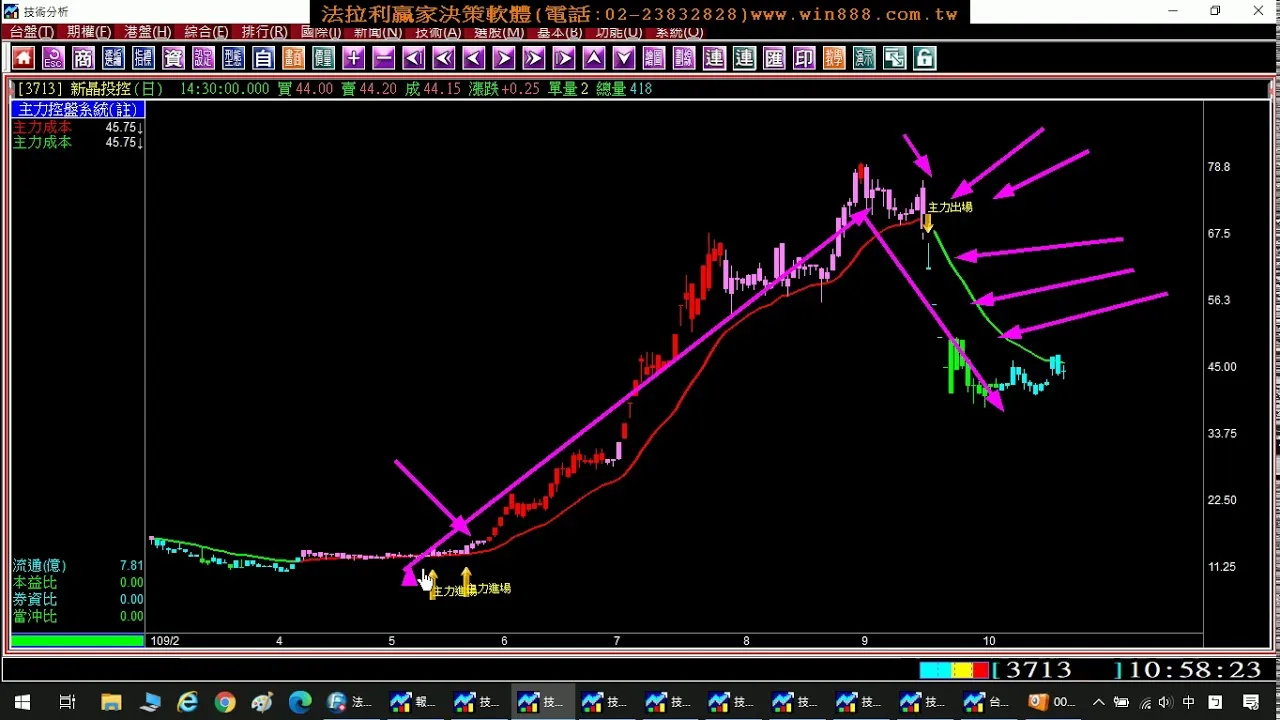The height and width of the screenshot is (720, 1280).
Task: Jump to last with right-bar arrow icon
Action: click(564, 58)
